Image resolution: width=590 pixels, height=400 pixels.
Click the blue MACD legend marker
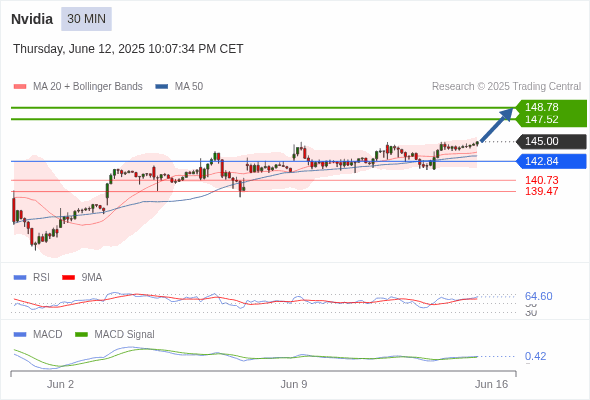click(x=20, y=335)
